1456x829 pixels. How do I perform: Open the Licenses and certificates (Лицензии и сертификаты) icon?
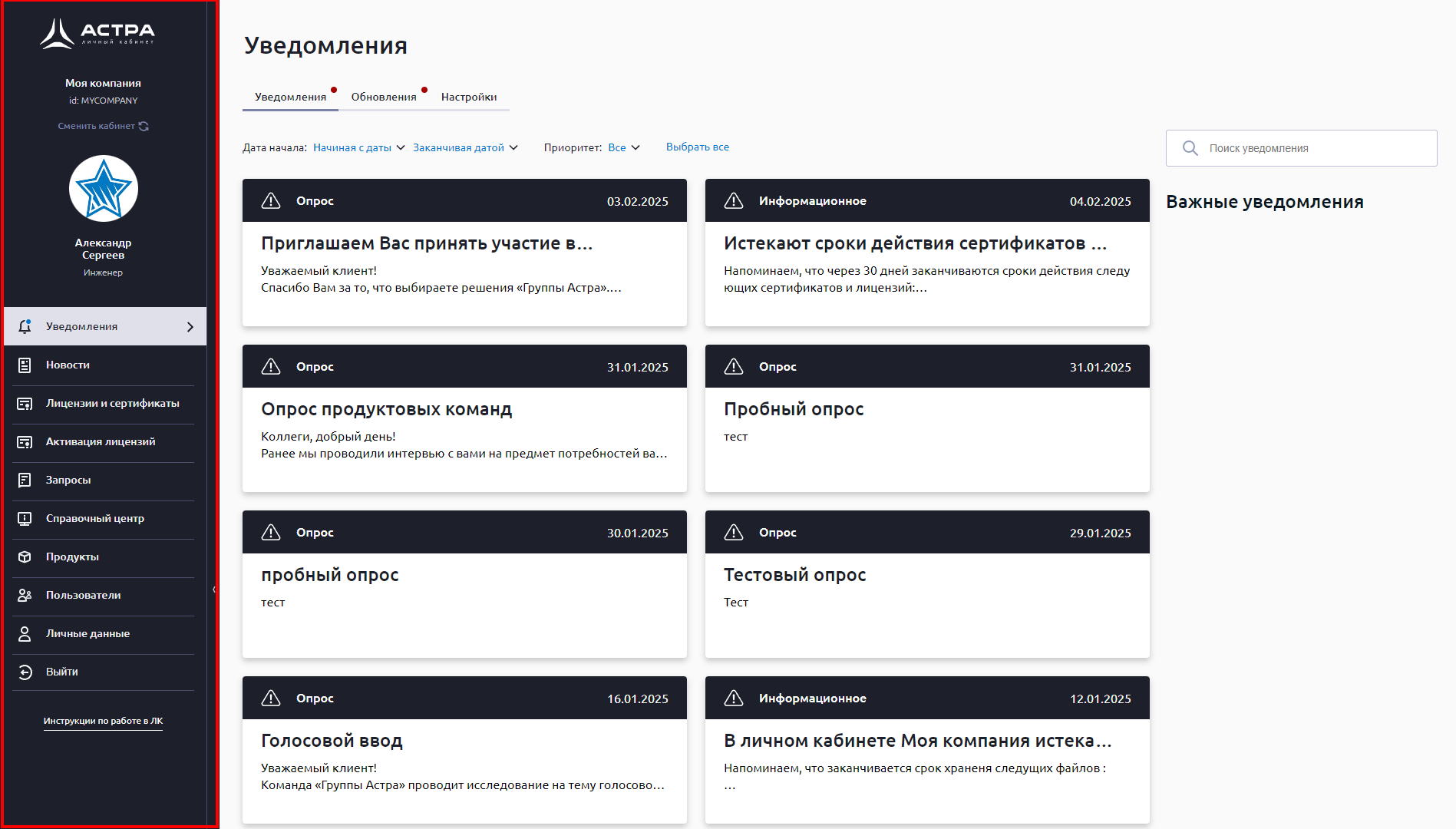point(25,404)
